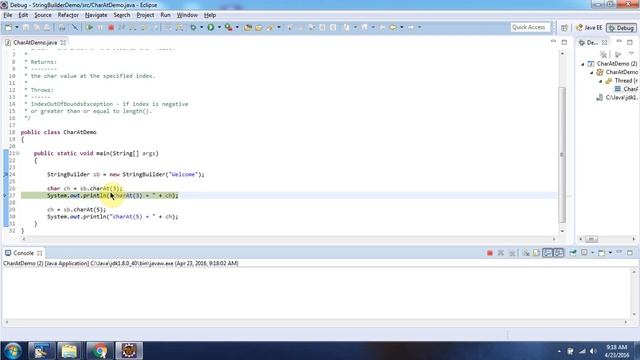
Task: Click the green Run launch icon
Action: pyautogui.click(x=211, y=27)
